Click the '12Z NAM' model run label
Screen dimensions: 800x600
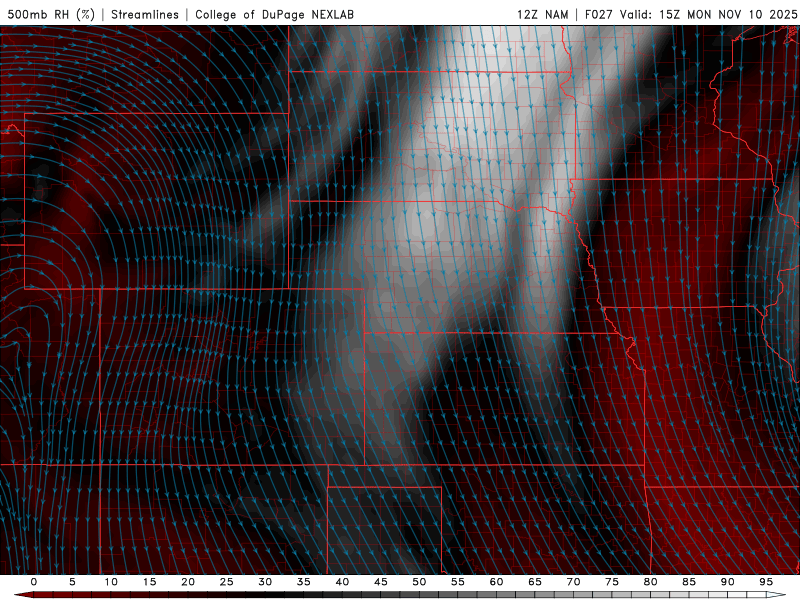tap(542, 14)
